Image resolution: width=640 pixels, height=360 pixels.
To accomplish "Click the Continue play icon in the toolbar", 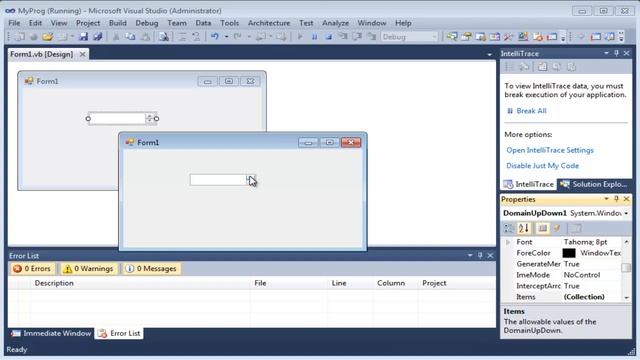I will (300, 37).
